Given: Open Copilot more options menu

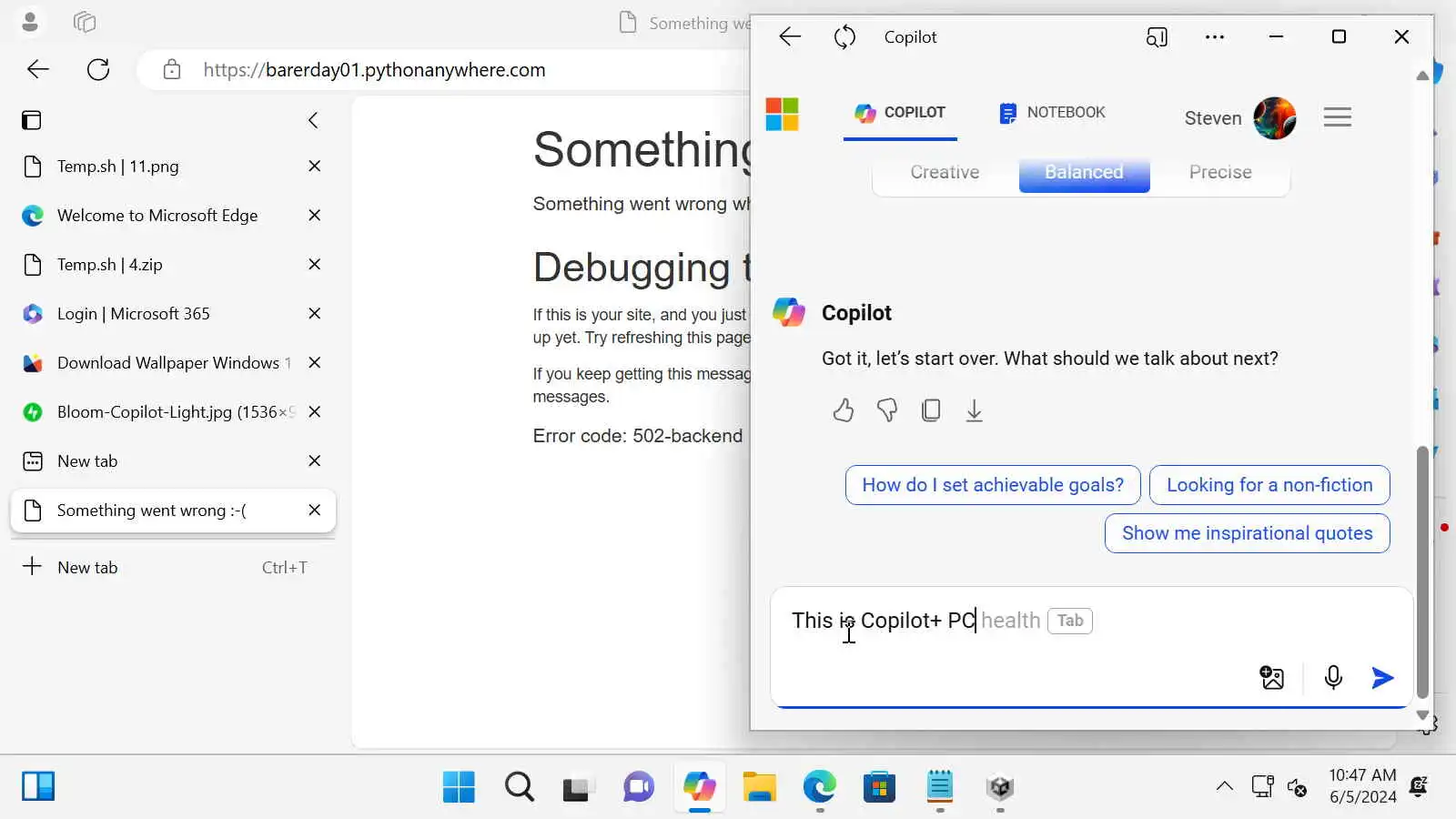Looking at the screenshot, I should point(1215,37).
